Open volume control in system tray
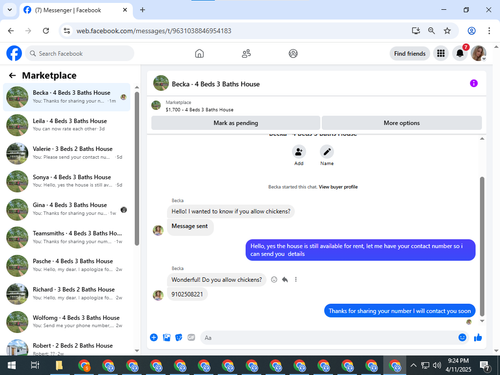The width and height of the screenshot is (500, 375). (x=437, y=366)
